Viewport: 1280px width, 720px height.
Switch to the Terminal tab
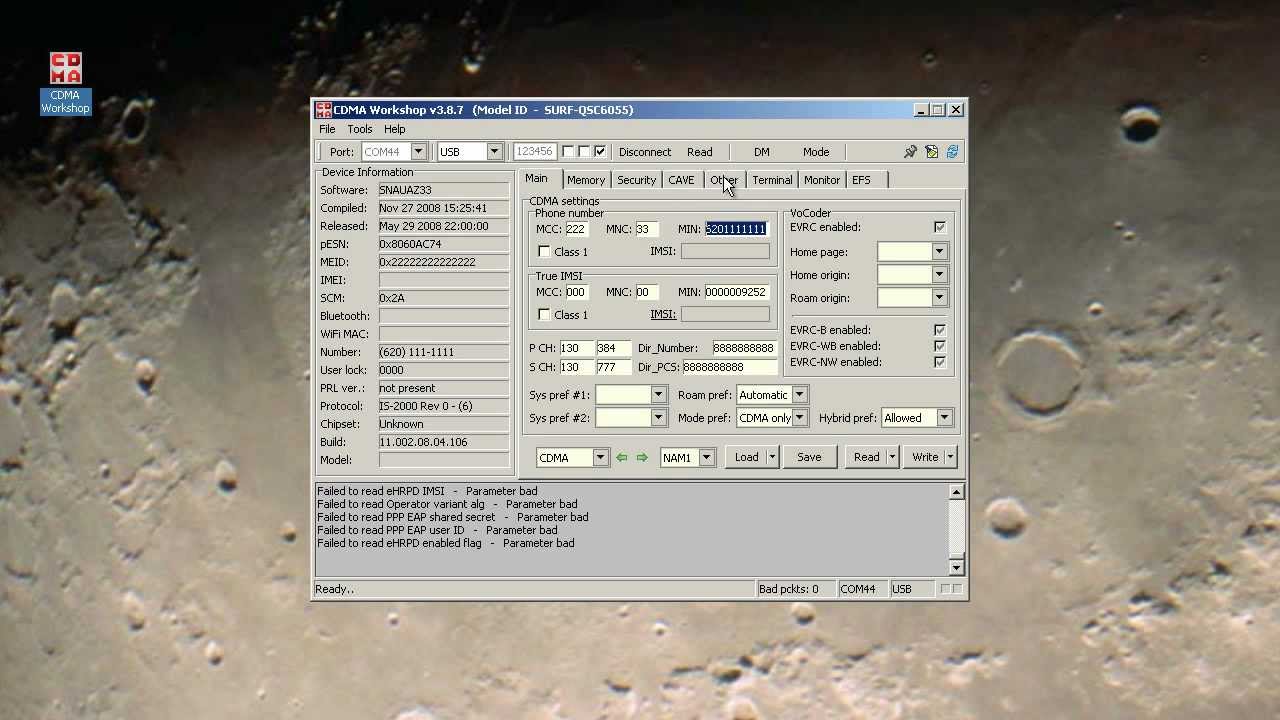(x=772, y=180)
